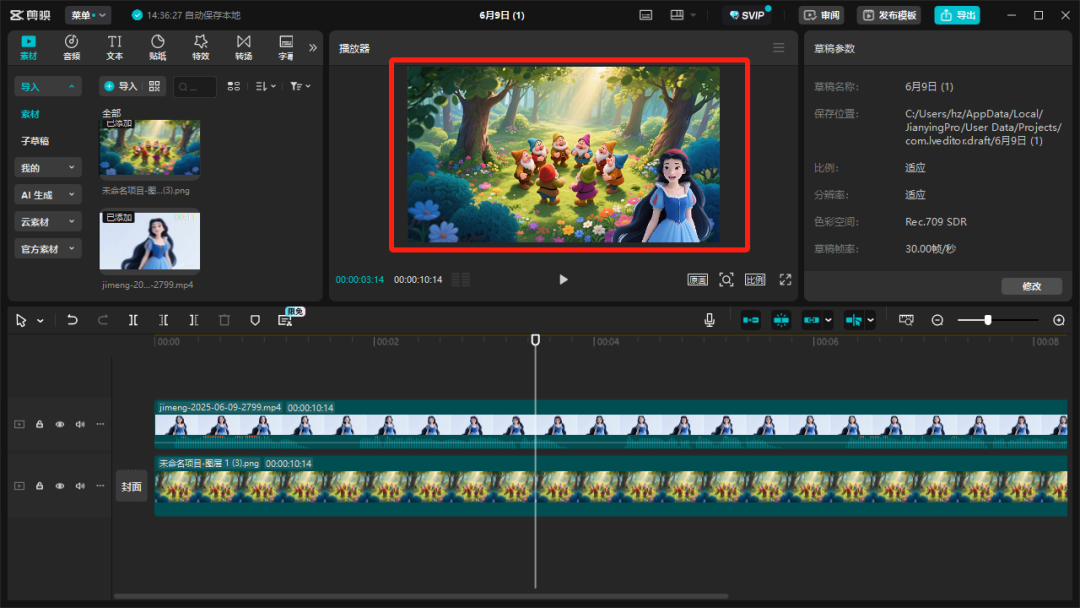Click the timeline zoom-in plus icon
1080x608 pixels.
1059,320
